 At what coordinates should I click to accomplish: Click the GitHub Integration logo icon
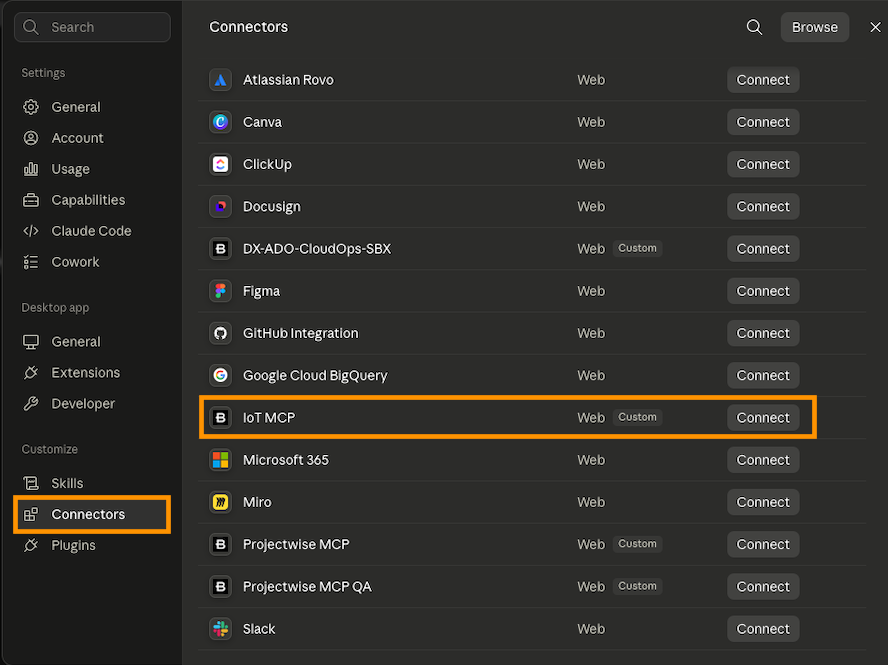click(x=220, y=333)
